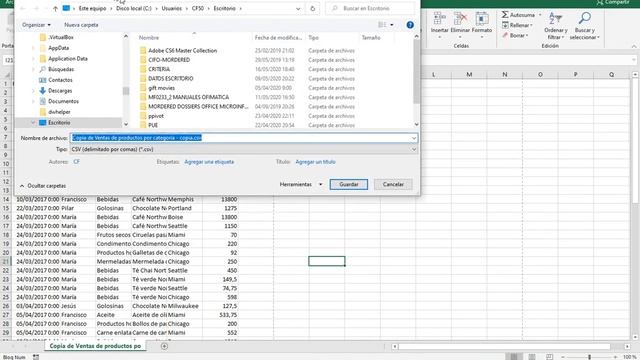Select column N header in Excel
The width and height of the screenshot is (640, 360).
505,75
